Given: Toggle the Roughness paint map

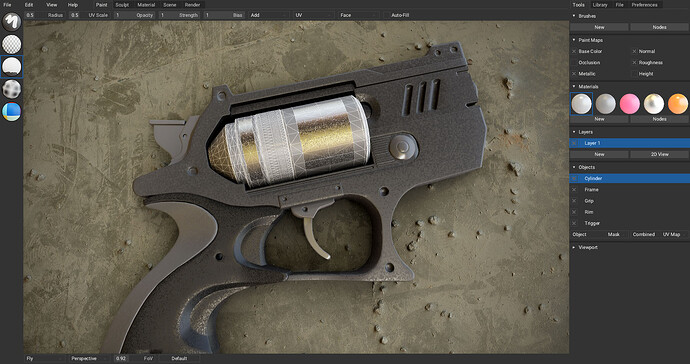Looking at the screenshot, I should coord(634,63).
